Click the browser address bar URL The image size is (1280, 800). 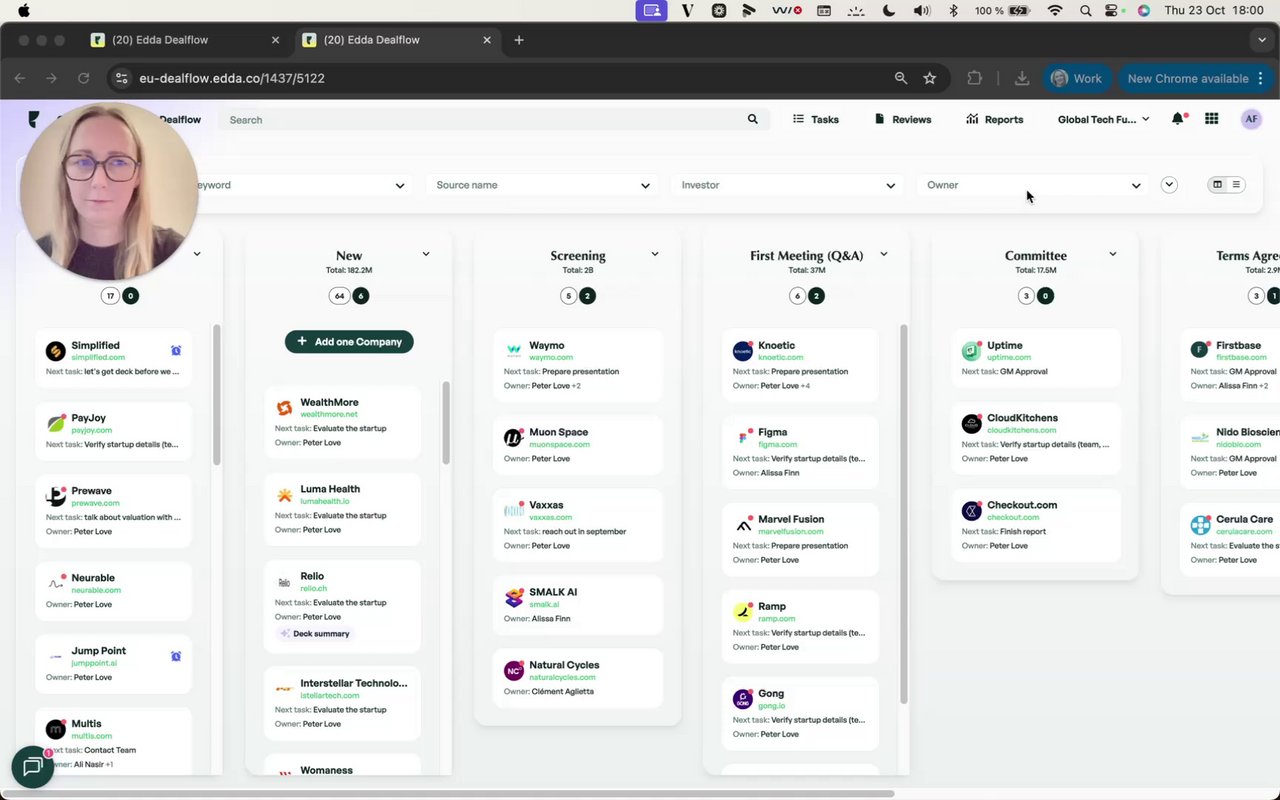coord(232,78)
